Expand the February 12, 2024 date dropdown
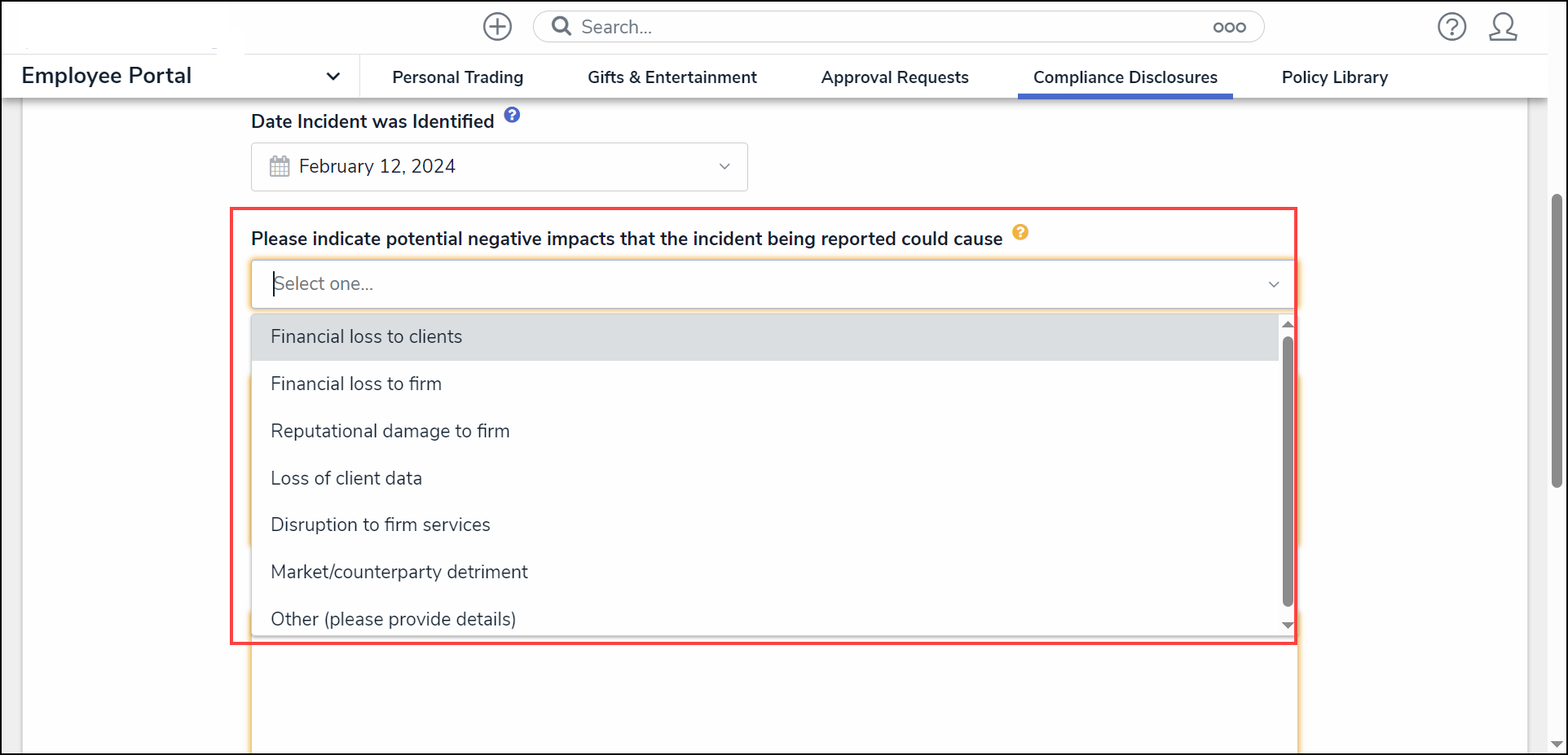 point(724,166)
